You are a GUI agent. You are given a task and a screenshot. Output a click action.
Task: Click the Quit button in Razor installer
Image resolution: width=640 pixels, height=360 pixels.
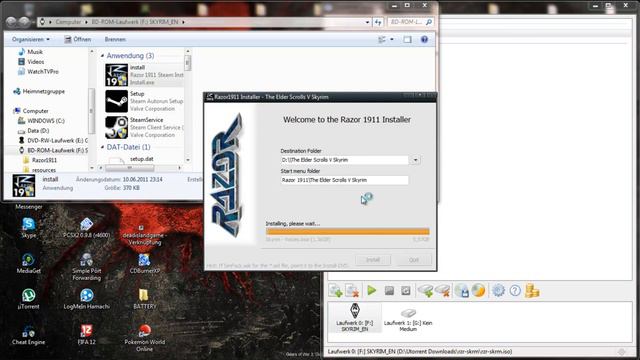click(x=414, y=260)
